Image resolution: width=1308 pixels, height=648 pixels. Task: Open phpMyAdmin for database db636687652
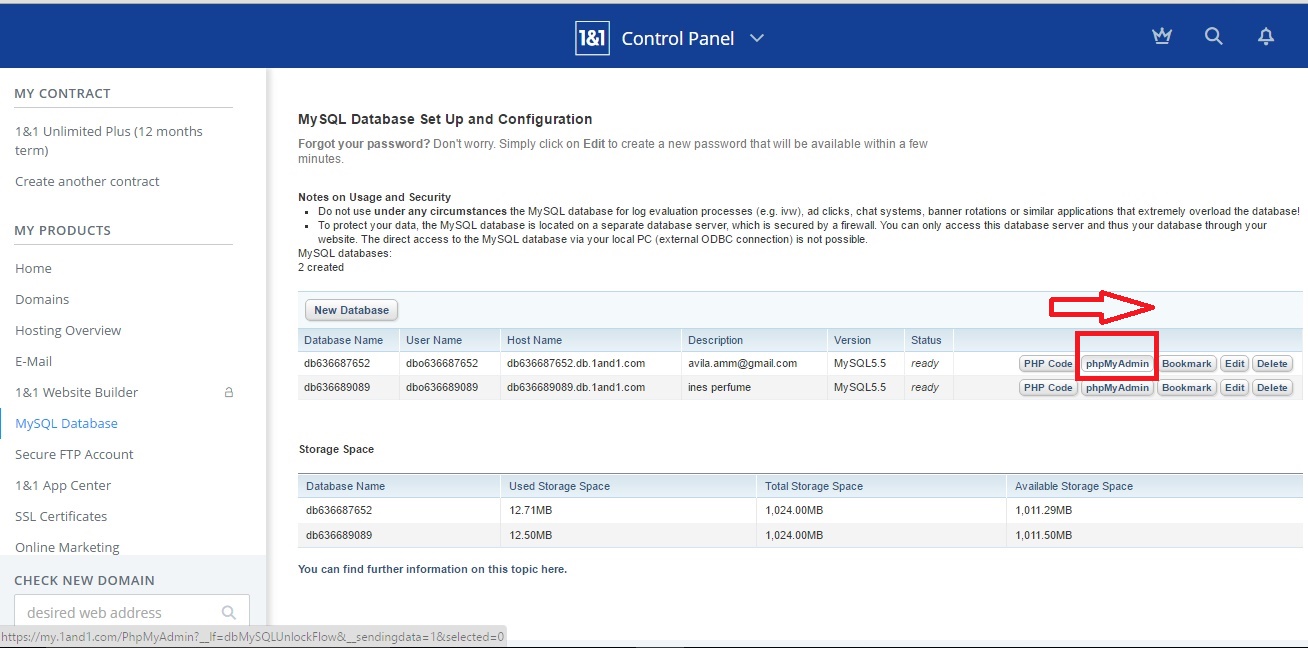click(x=1117, y=364)
